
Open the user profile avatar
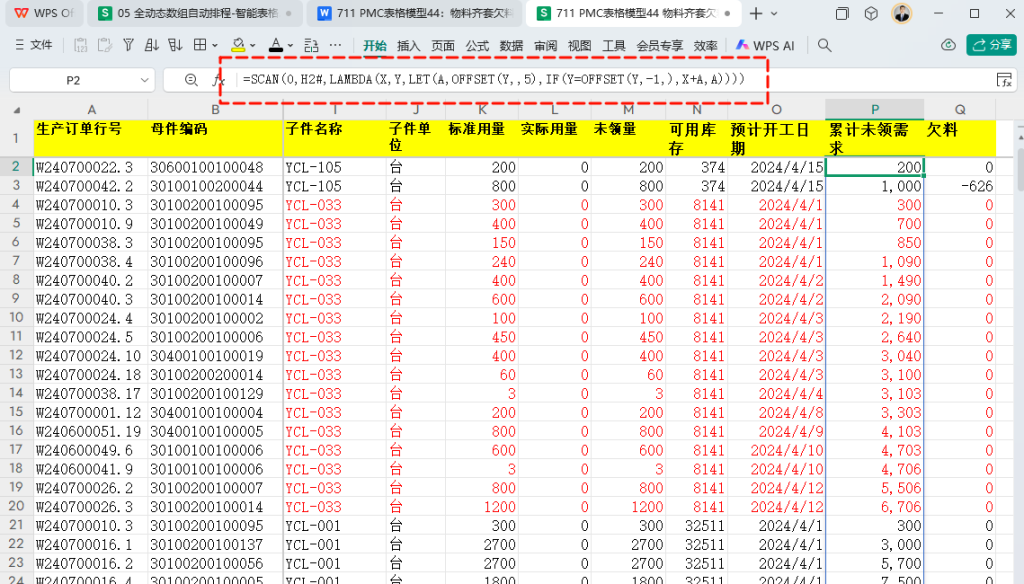[x=902, y=13]
